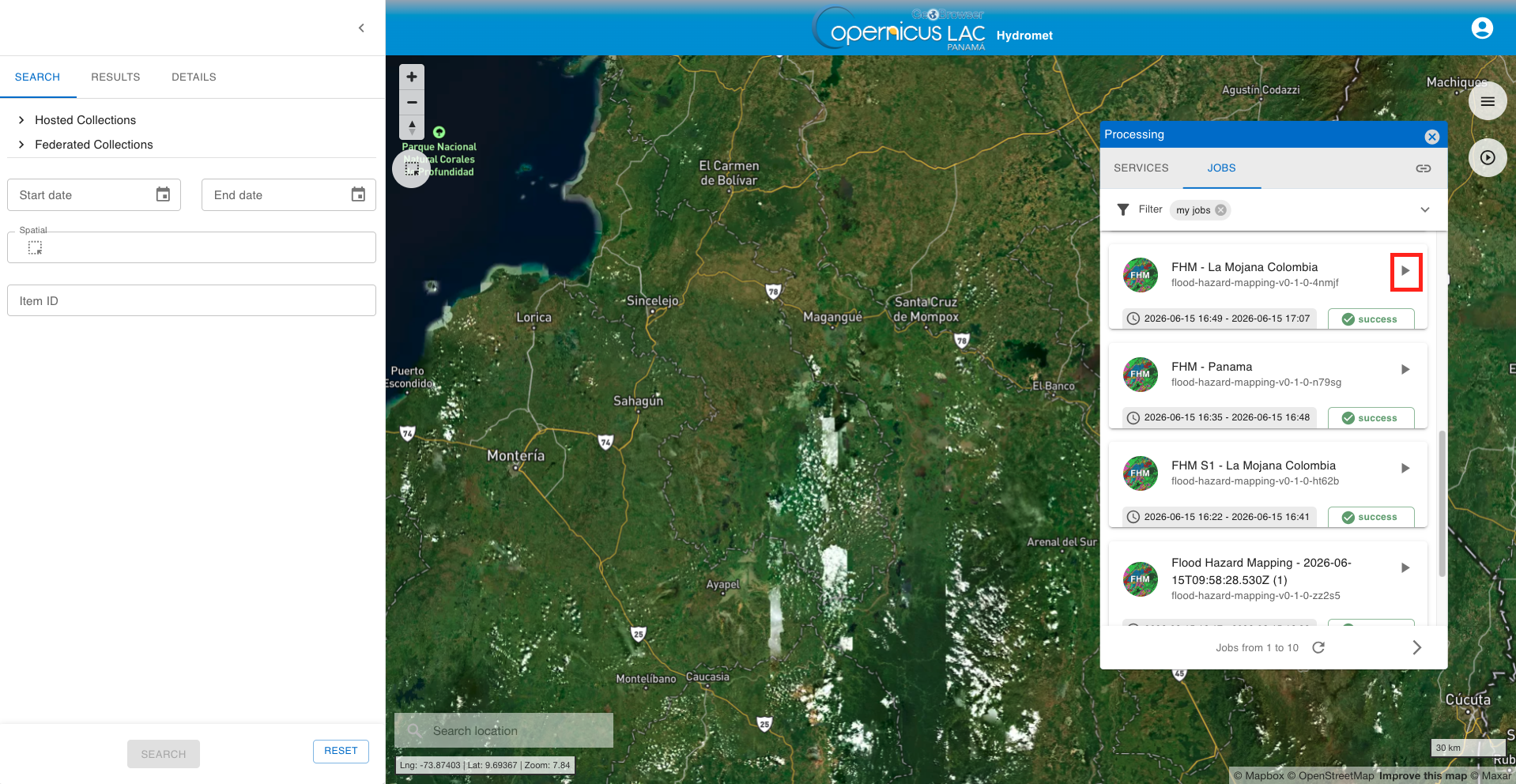The height and width of the screenshot is (784, 1516).
Task: Open the hamburger layers menu button
Action: (x=1488, y=101)
